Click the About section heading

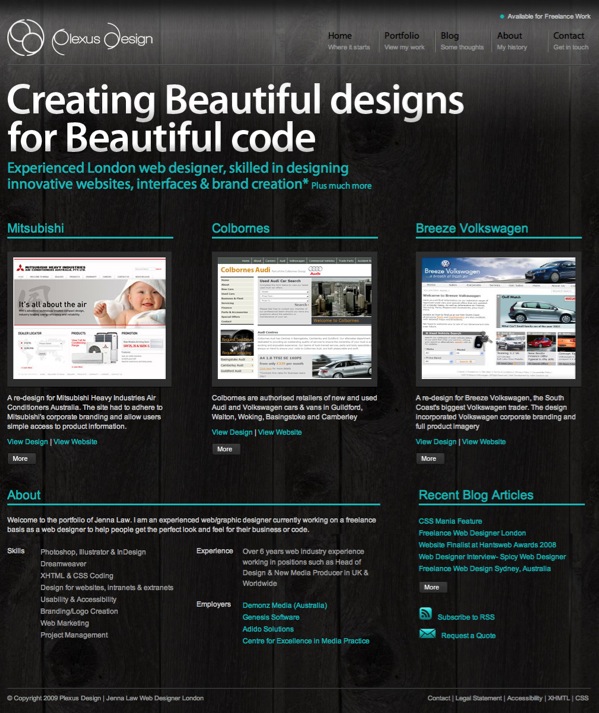click(24, 495)
